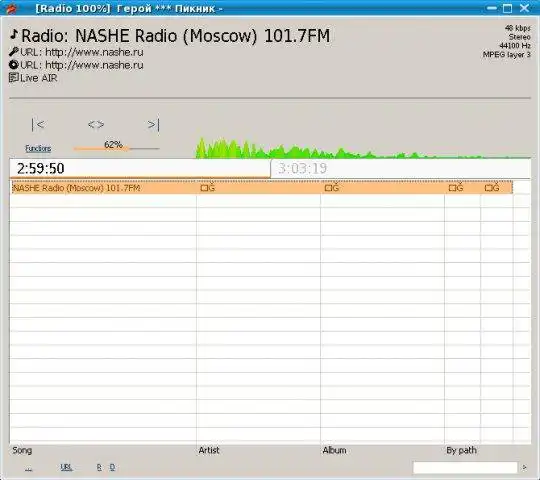Close the radio player window

tap(525, 8)
